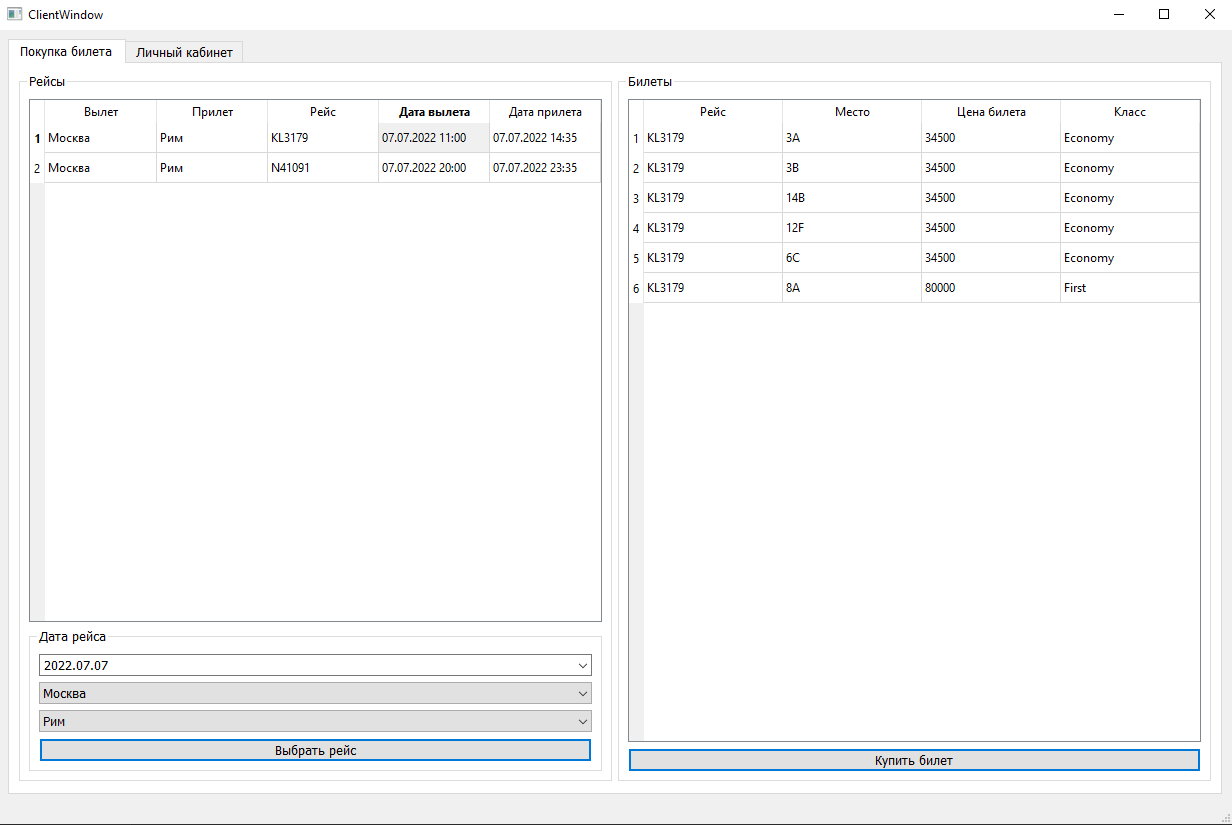Select row 2 header in Билеты table

635,167
